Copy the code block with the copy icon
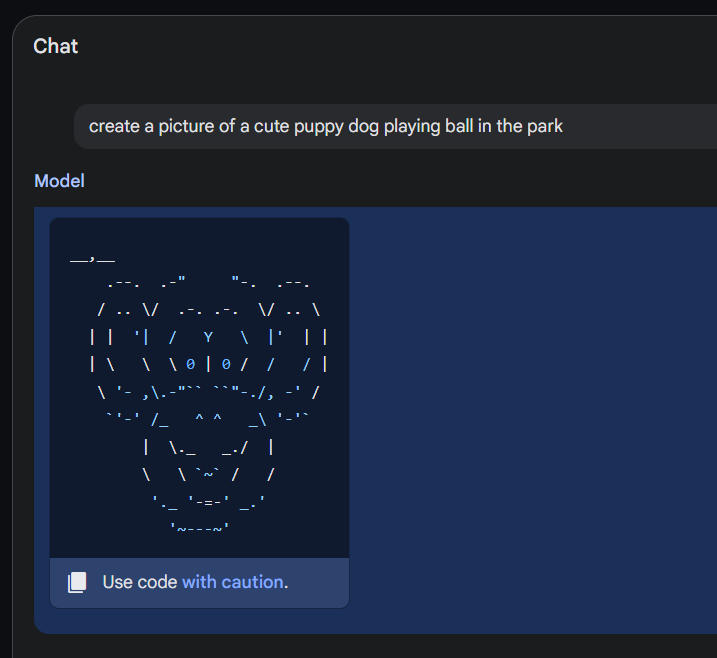 pos(77,583)
